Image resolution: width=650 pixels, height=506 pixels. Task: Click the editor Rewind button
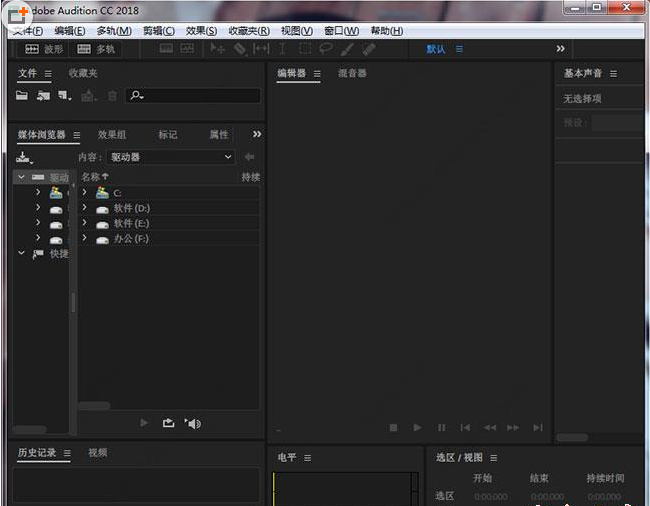[490, 427]
